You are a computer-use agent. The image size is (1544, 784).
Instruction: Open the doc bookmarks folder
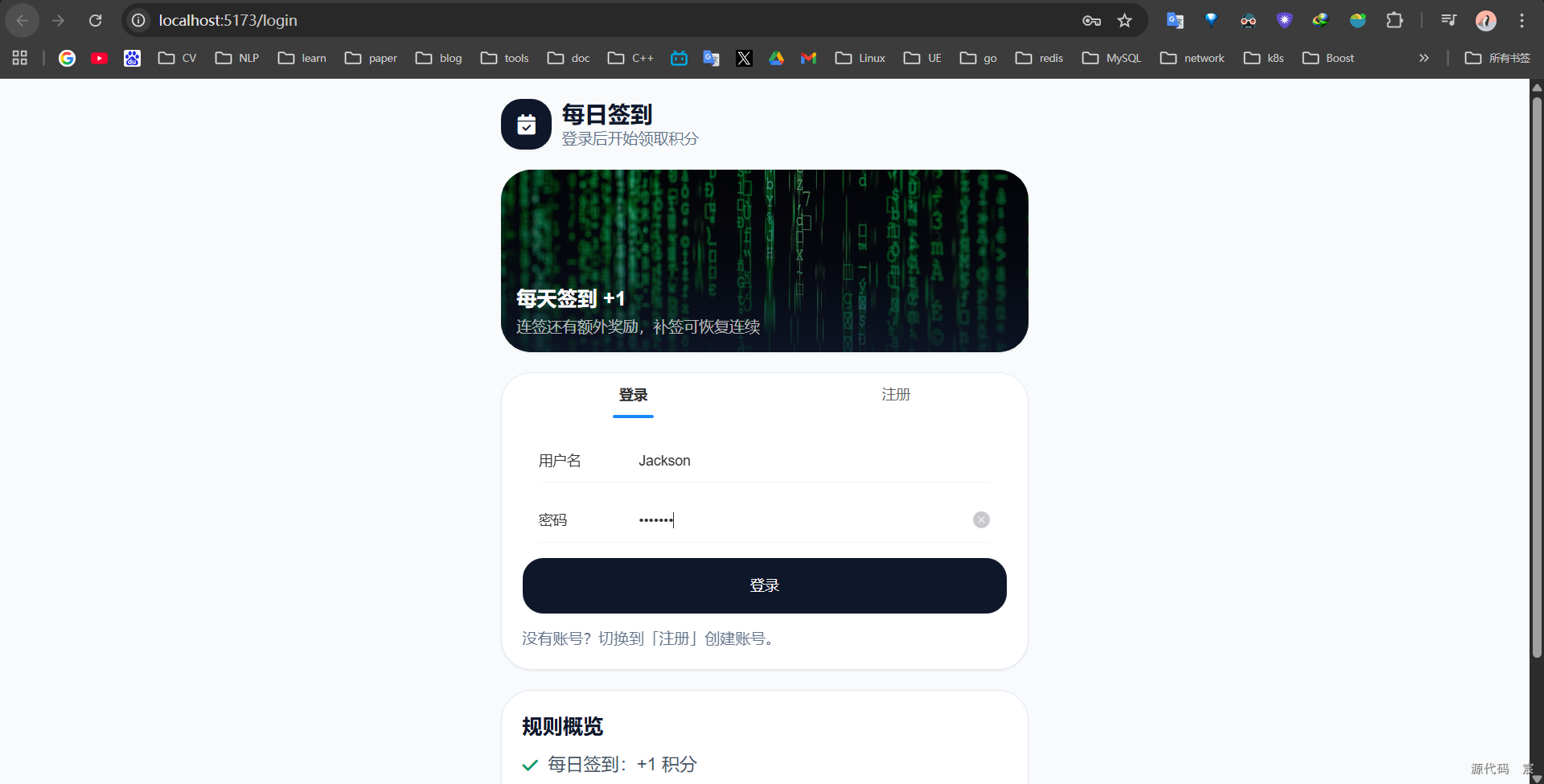(569, 58)
